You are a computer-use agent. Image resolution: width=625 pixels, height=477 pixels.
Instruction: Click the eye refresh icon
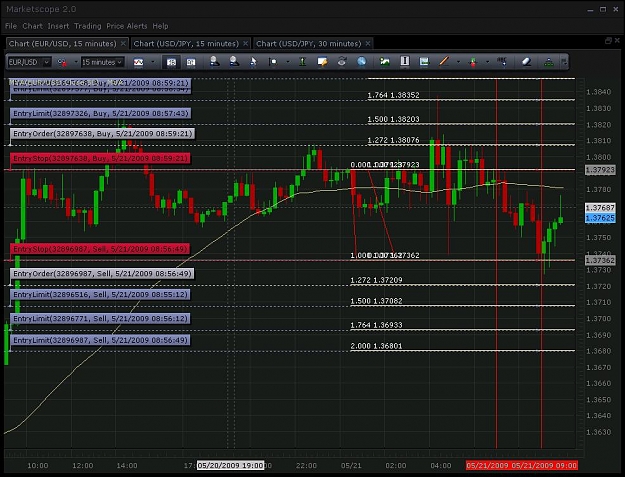[342, 62]
